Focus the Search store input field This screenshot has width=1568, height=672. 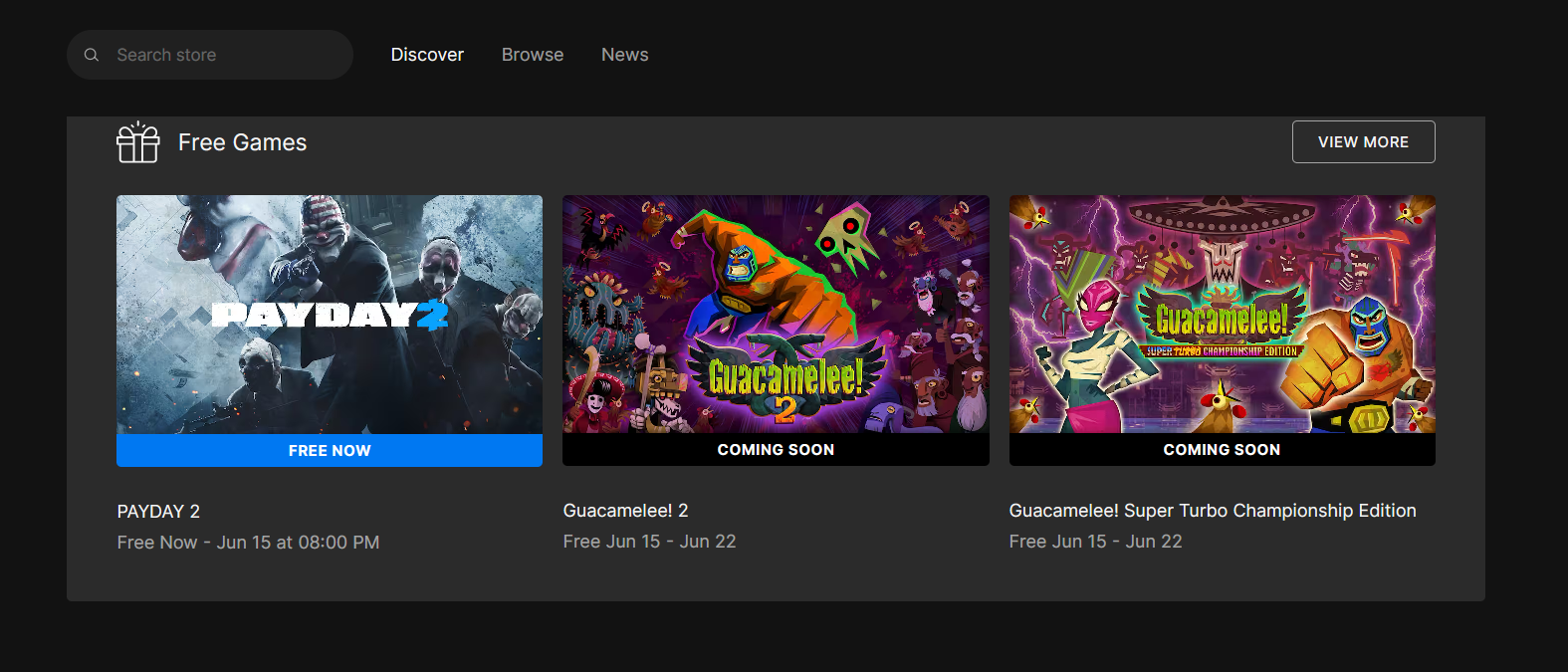point(210,55)
